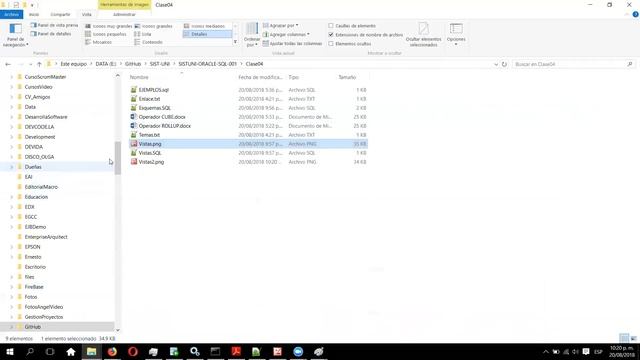Open the Opciones button
Viewport: 640px width, 360px height.
(x=456, y=35)
